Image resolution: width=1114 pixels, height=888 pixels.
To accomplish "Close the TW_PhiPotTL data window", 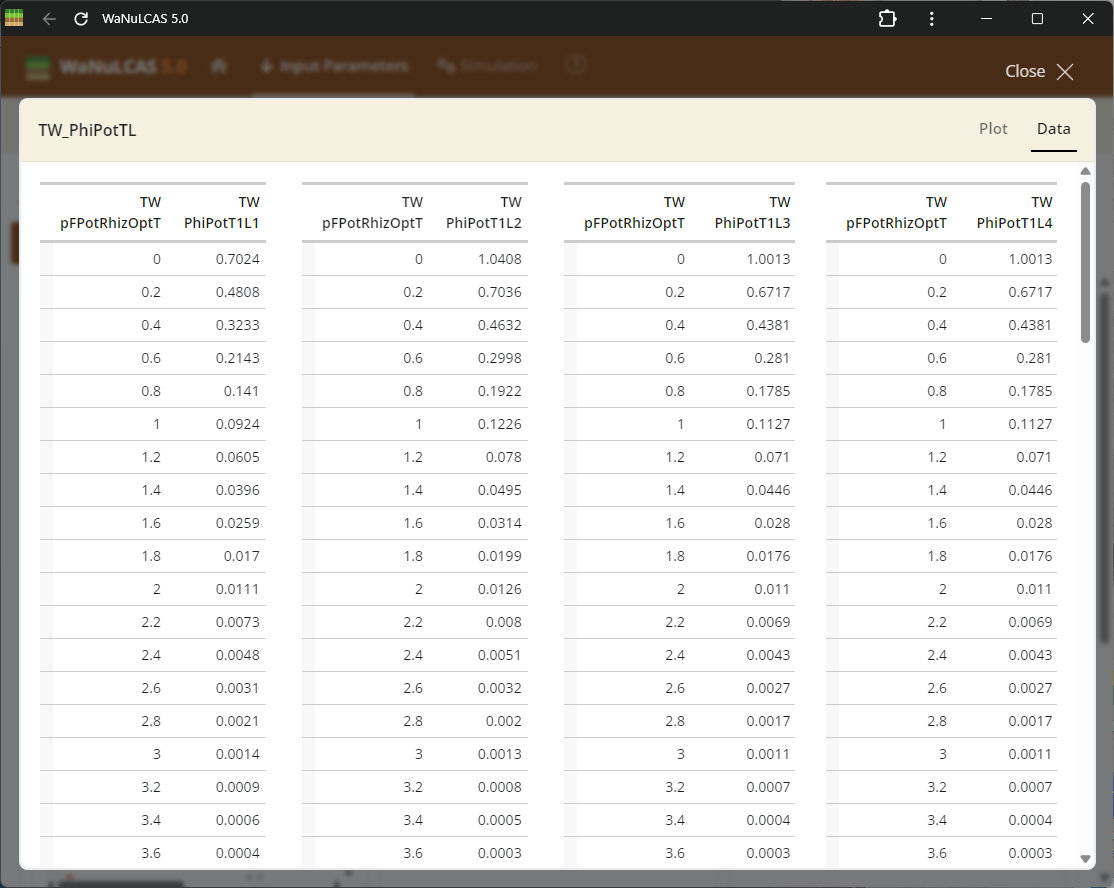I will click(x=1039, y=71).
